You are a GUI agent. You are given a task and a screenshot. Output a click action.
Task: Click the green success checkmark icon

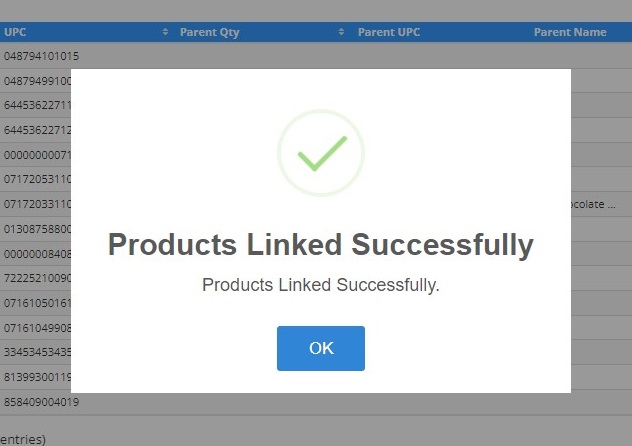(321, 153)
